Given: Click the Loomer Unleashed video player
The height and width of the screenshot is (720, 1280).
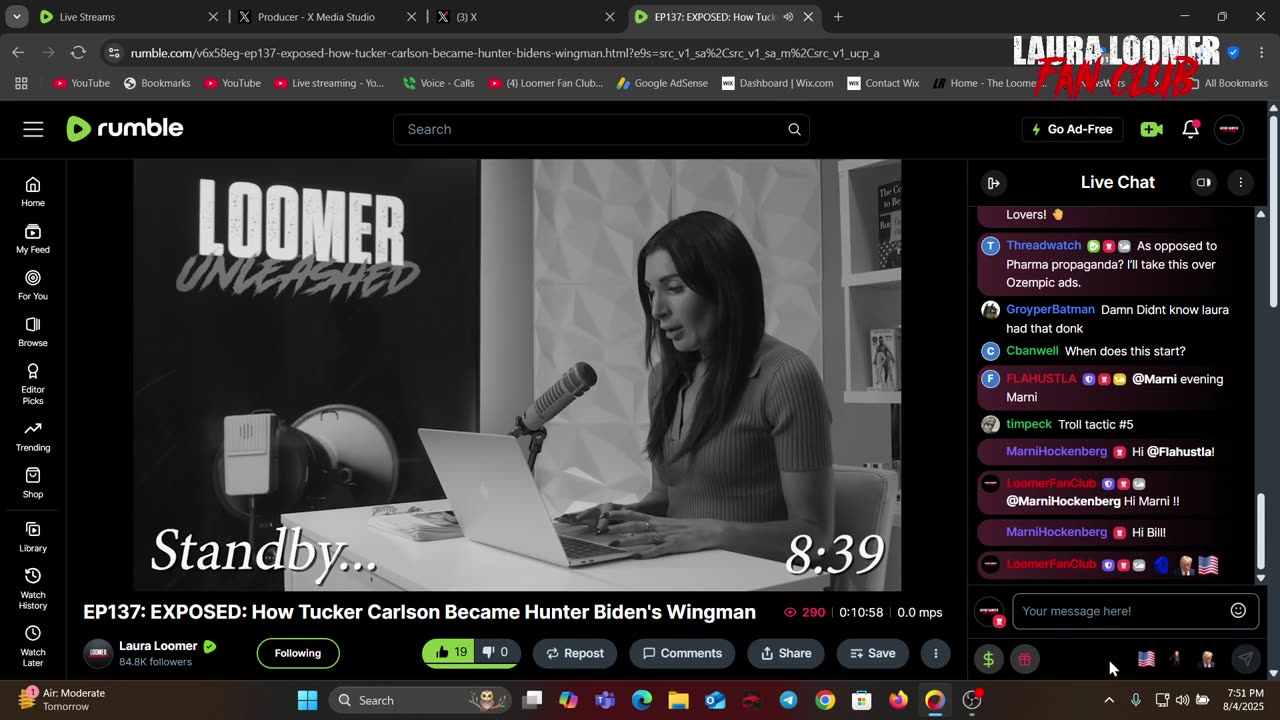Looking at the screenshot, I should point(517,375).
